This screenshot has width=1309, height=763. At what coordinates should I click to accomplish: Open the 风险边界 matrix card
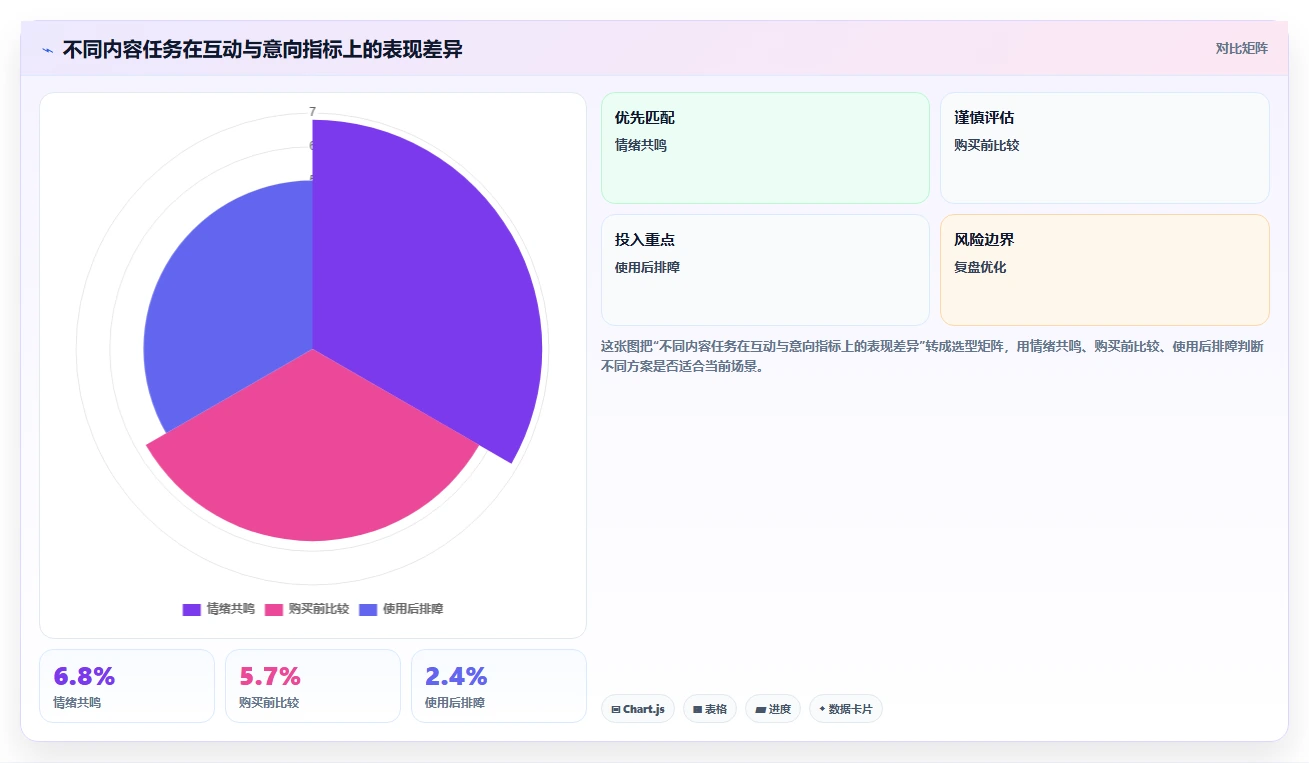(1105, 270)
